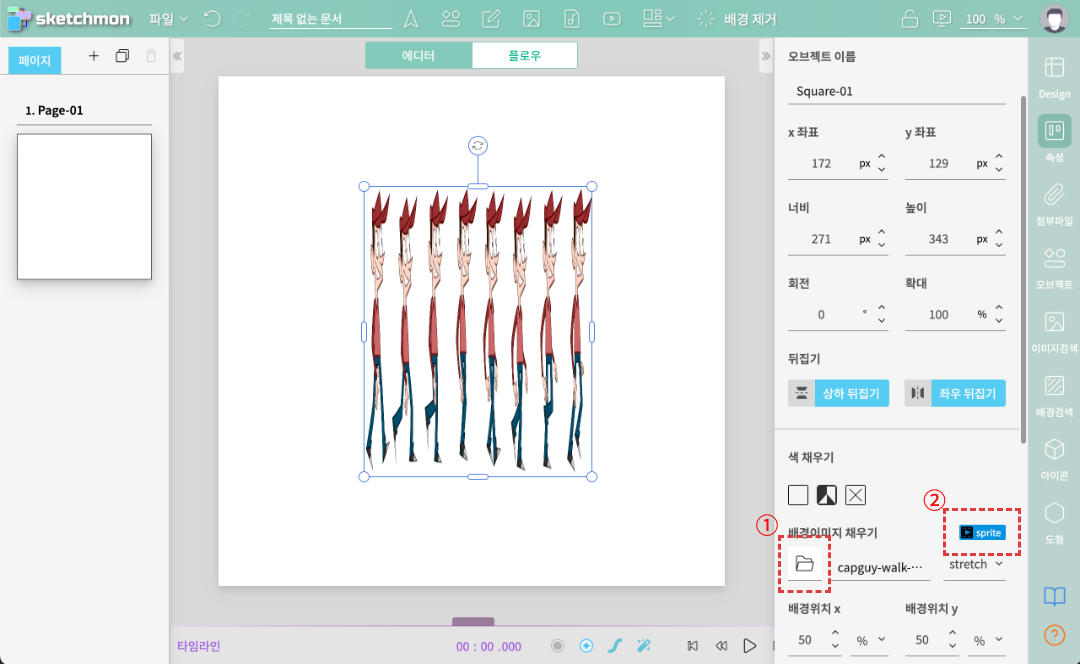
Task: Redo the last action
Action: tap(241, 19)
